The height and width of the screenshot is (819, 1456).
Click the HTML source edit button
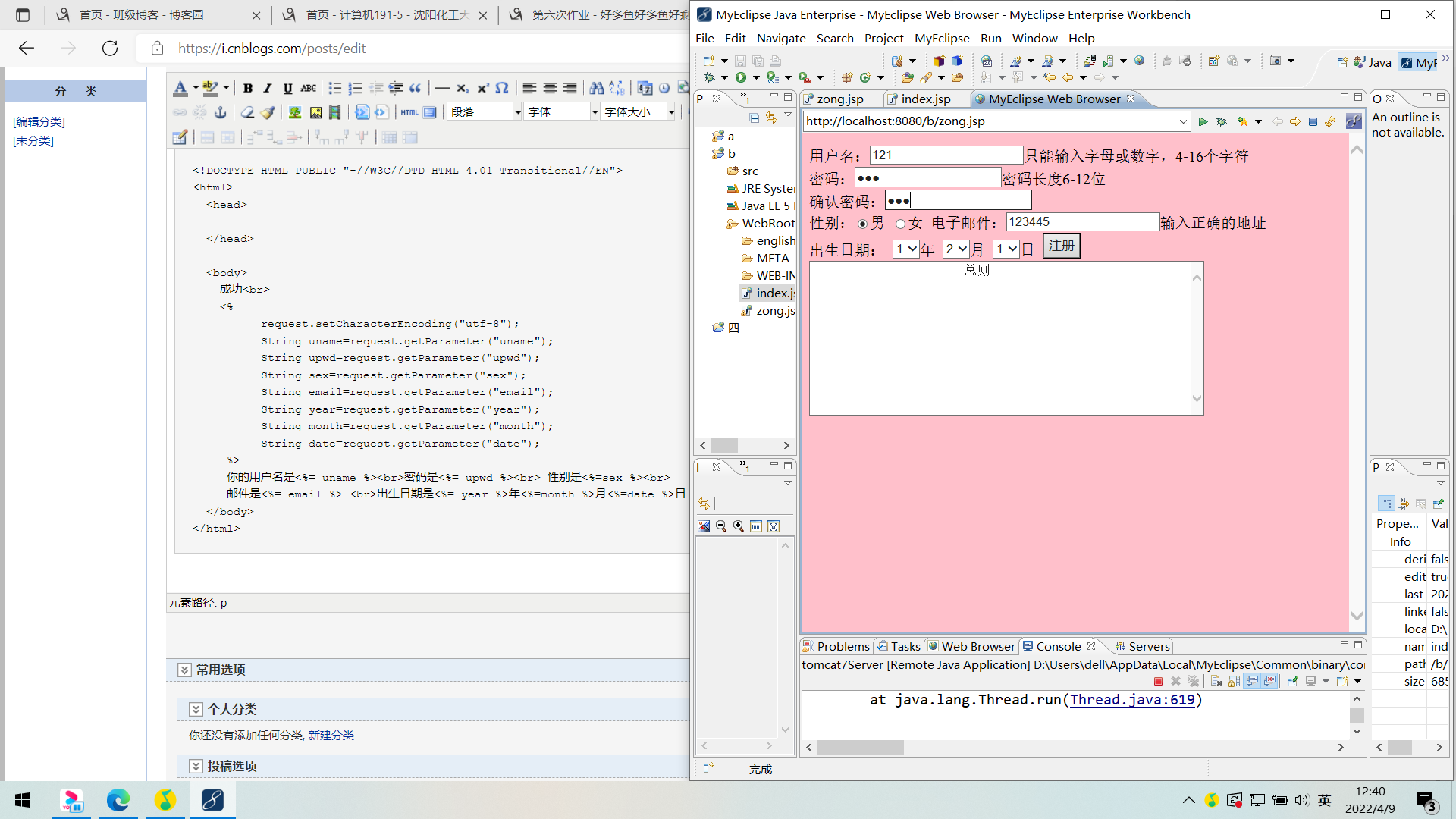click(409, 112)
